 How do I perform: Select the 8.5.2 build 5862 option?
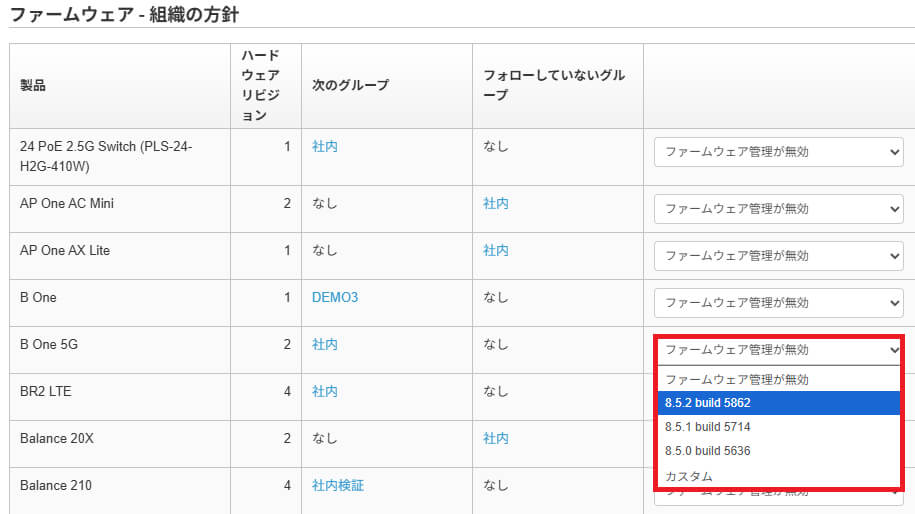pyautogui.click(x=778, y=403)
